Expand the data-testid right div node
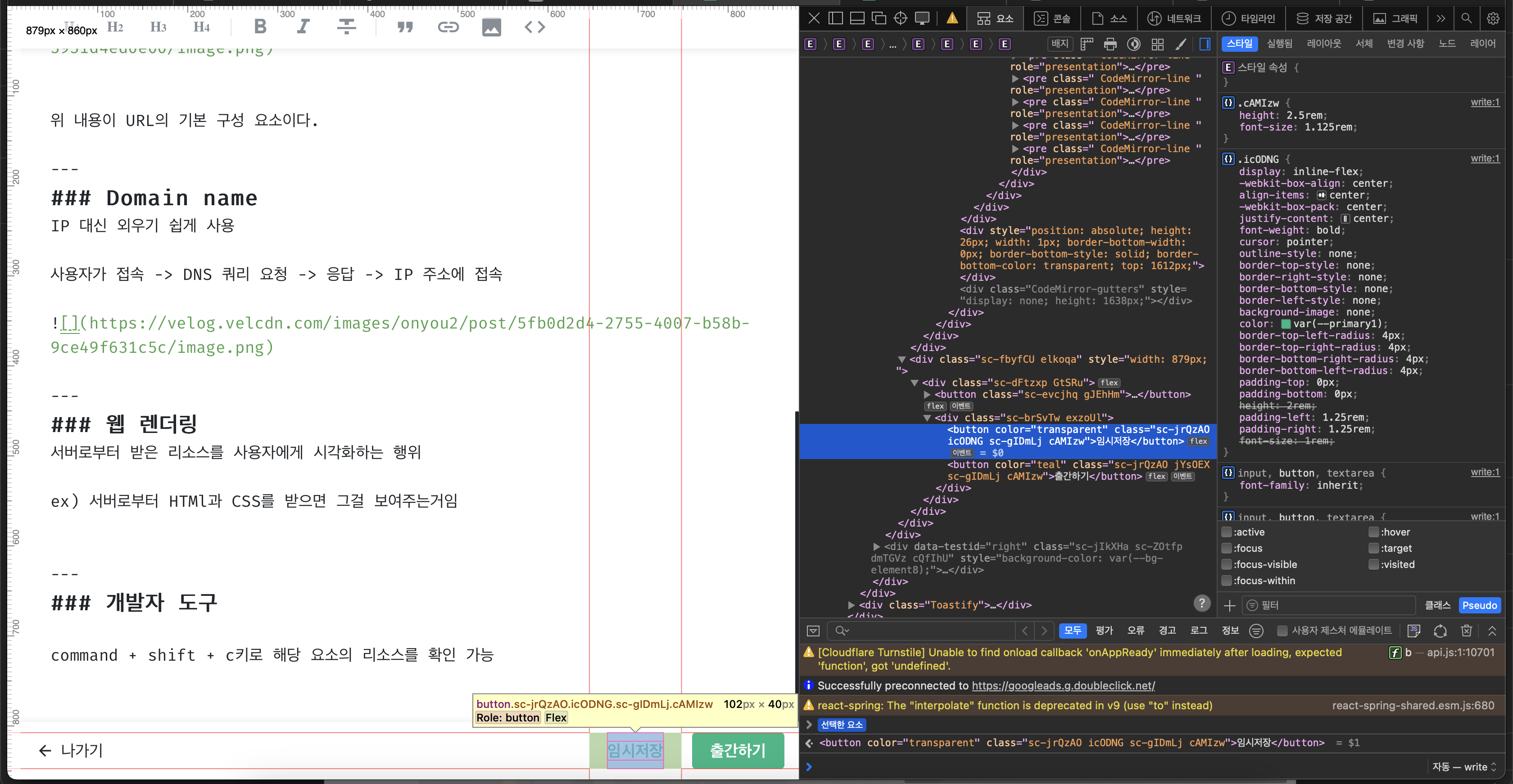 877,546
